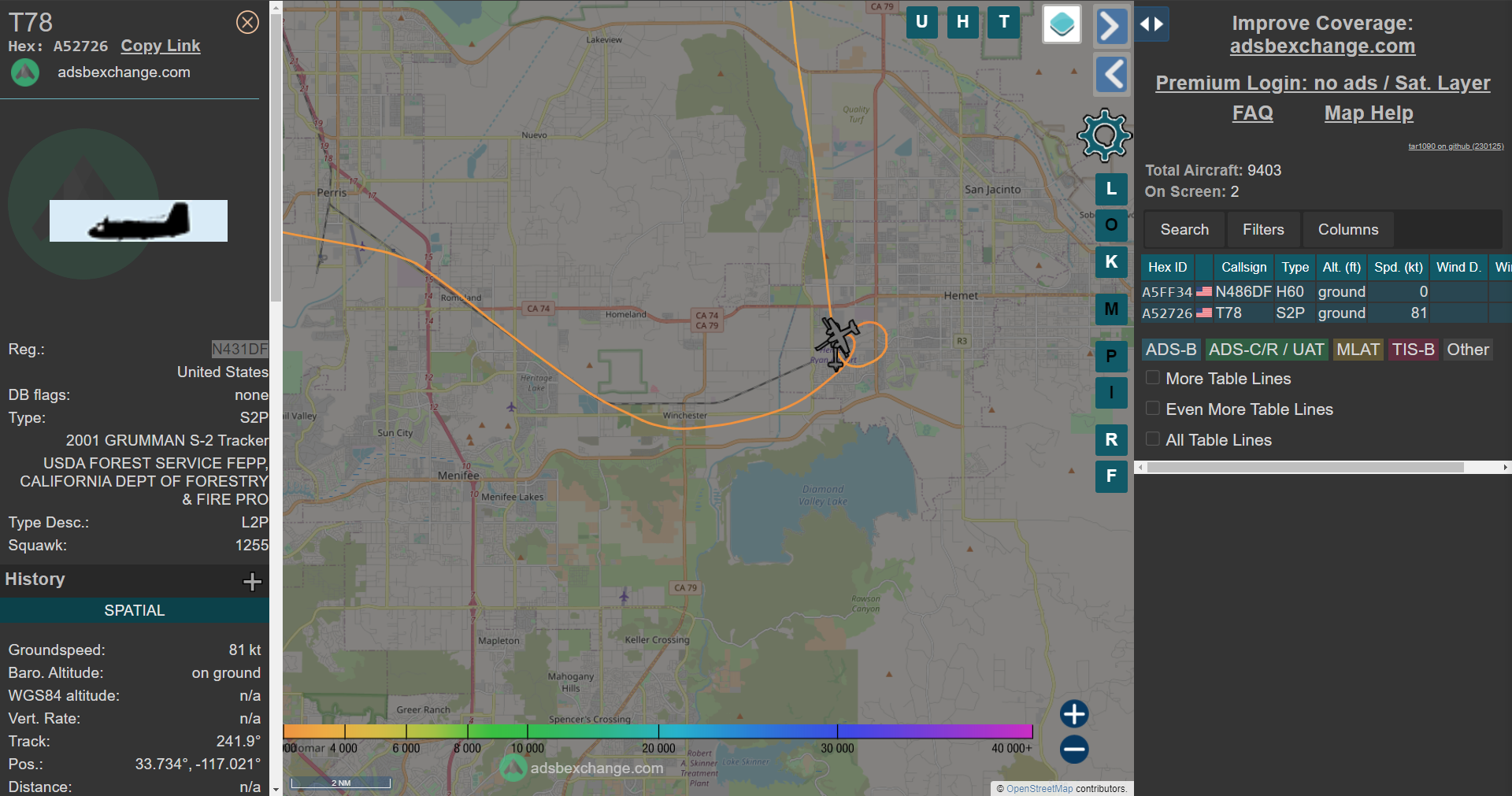Toggle the O map button
This screenshot has height=796, width=1512.
pos(1111,225)
